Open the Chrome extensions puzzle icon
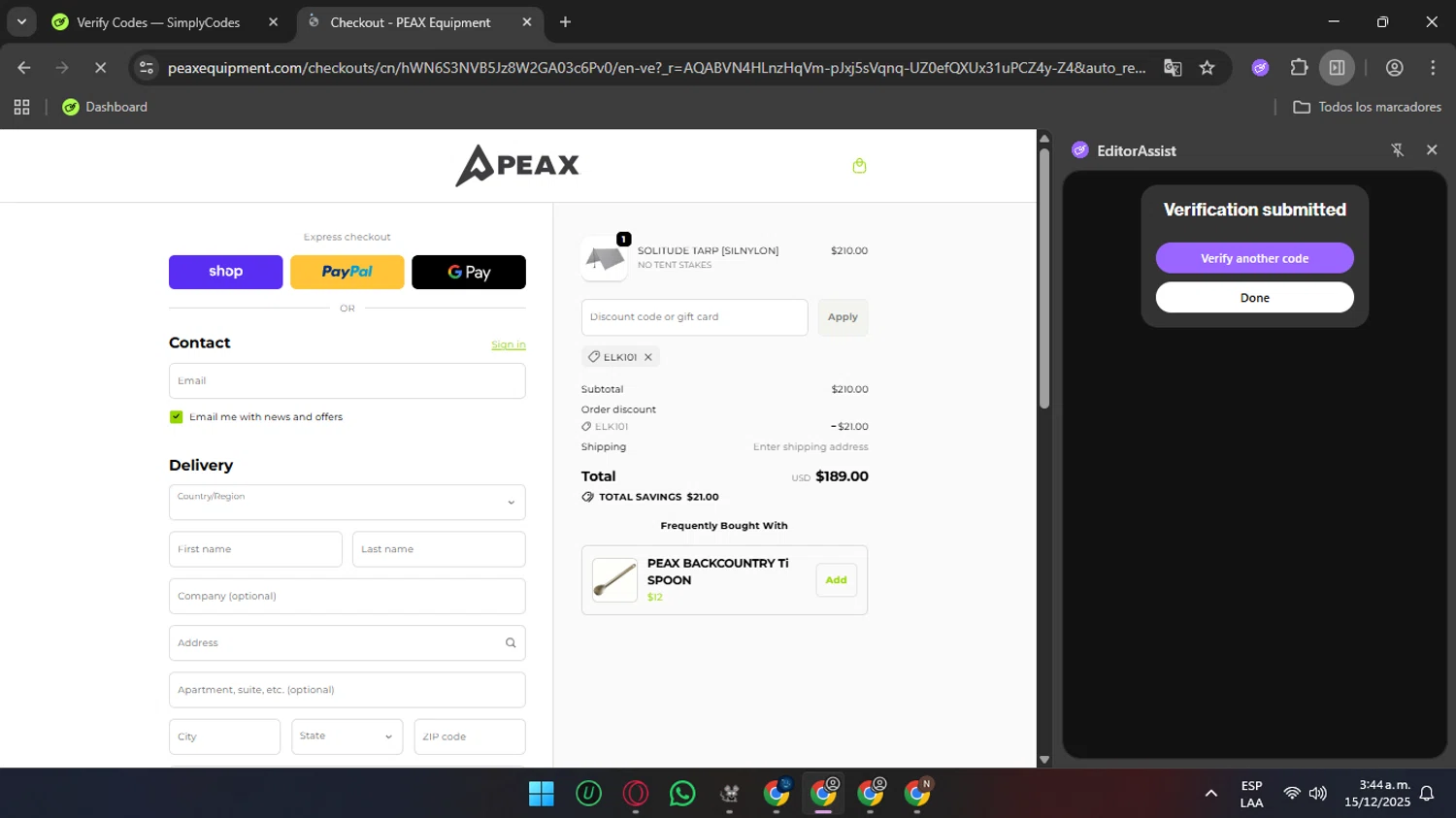Screen dimensions: 1456x818 click(1299, 68)
